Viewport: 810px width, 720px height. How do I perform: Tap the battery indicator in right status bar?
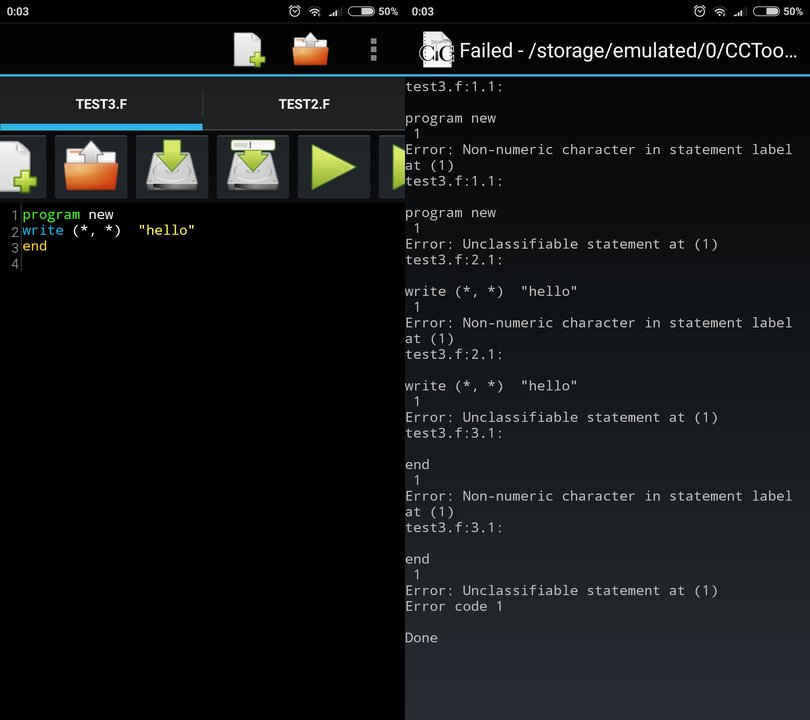coord(766,11)
